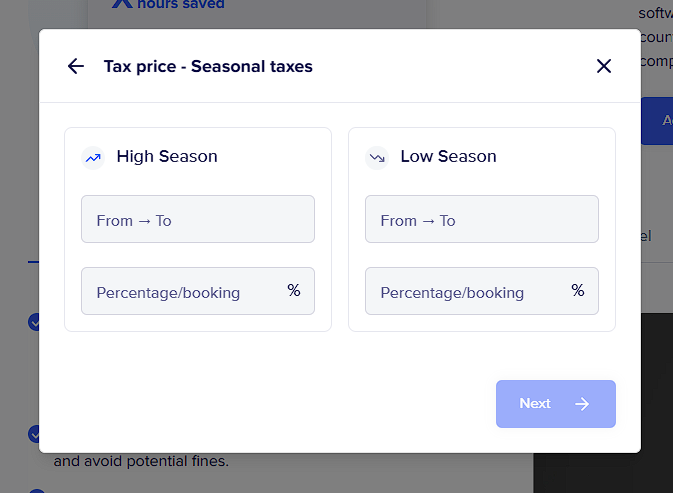Click the arrow icon inside Next button

[582, 404]
